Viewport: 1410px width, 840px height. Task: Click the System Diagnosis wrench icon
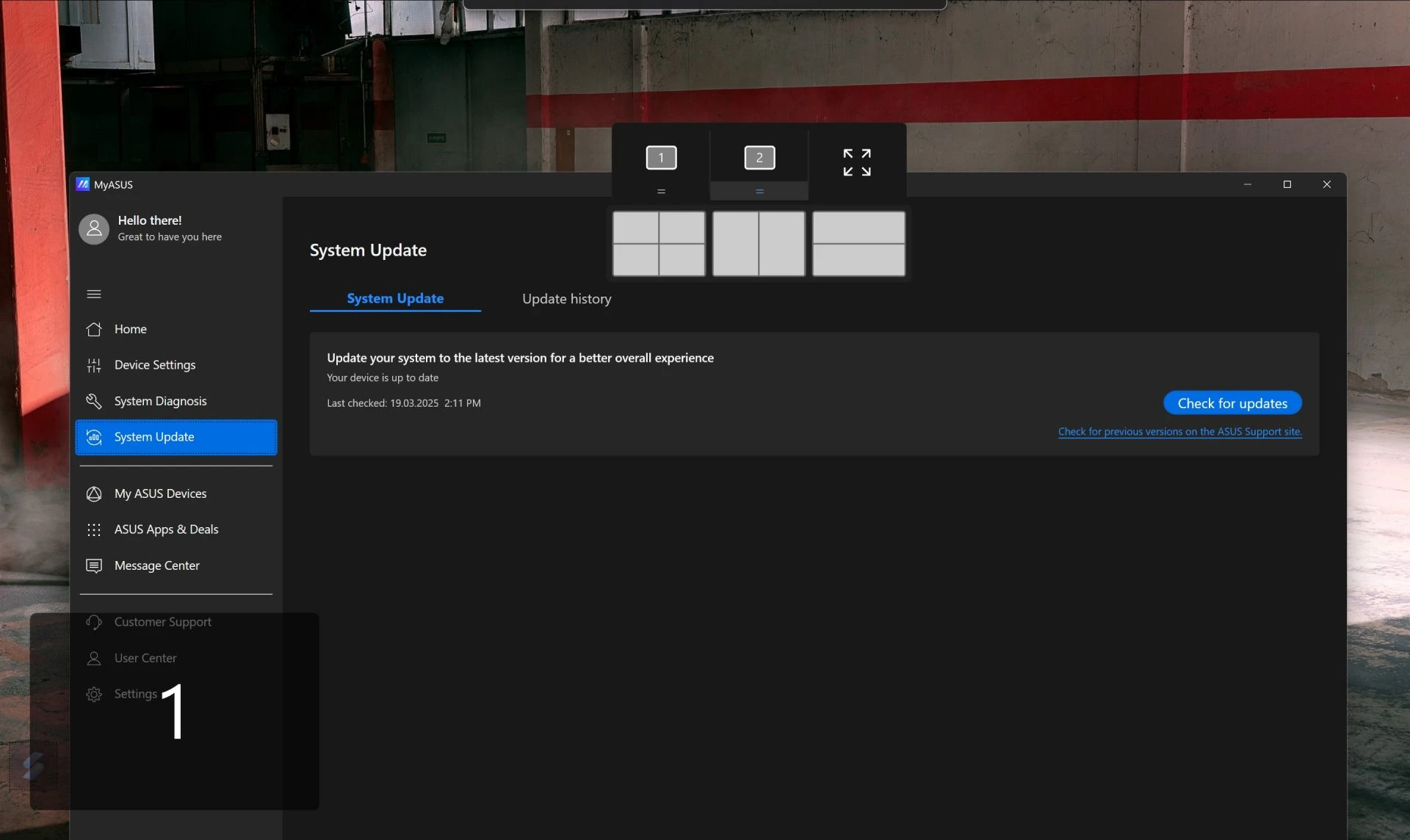coord(94,401)
